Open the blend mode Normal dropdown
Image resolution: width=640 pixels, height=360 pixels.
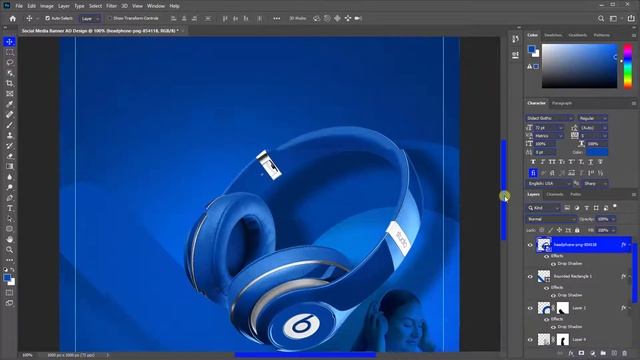551,219
